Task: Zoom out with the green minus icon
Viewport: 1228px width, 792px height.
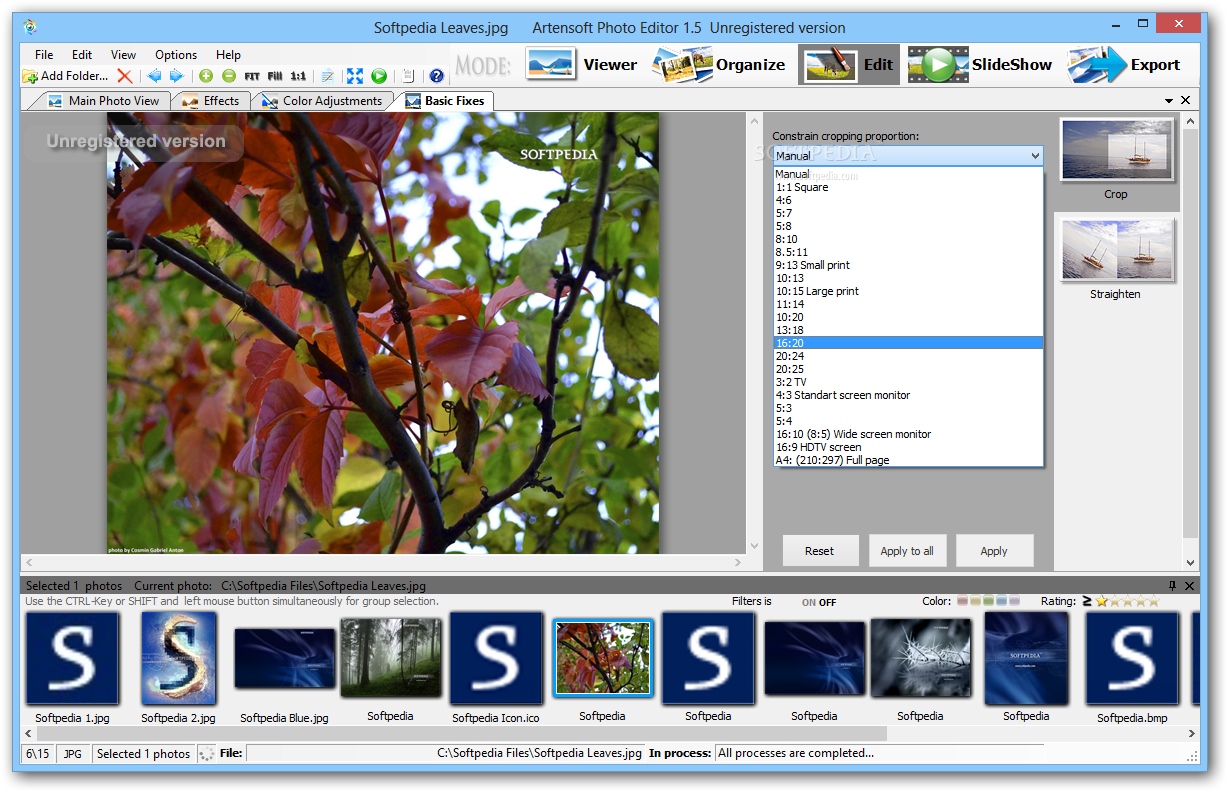Action: (229, 76)
